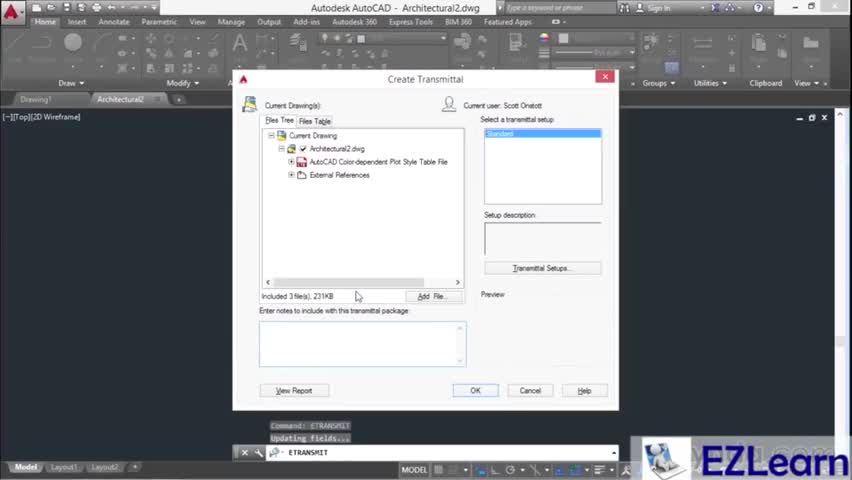Click the Autodesk Exchange X icon

716,8
